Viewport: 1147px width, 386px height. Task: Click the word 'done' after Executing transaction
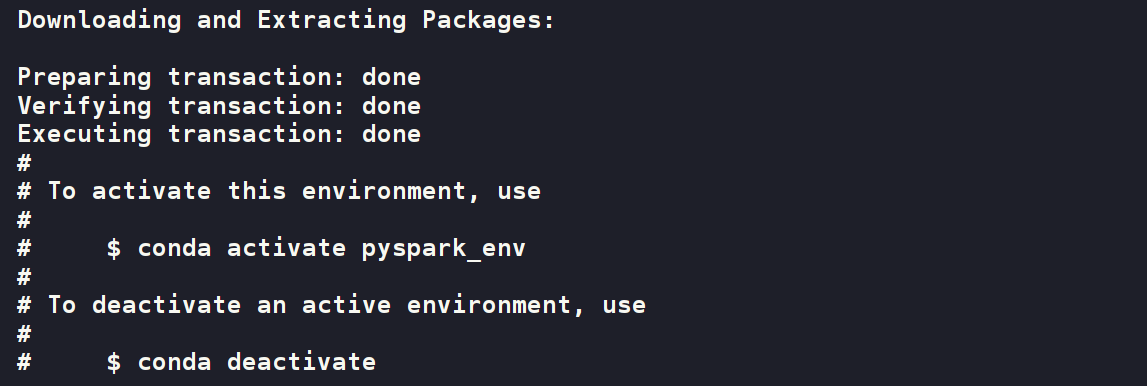coord(391,134)
